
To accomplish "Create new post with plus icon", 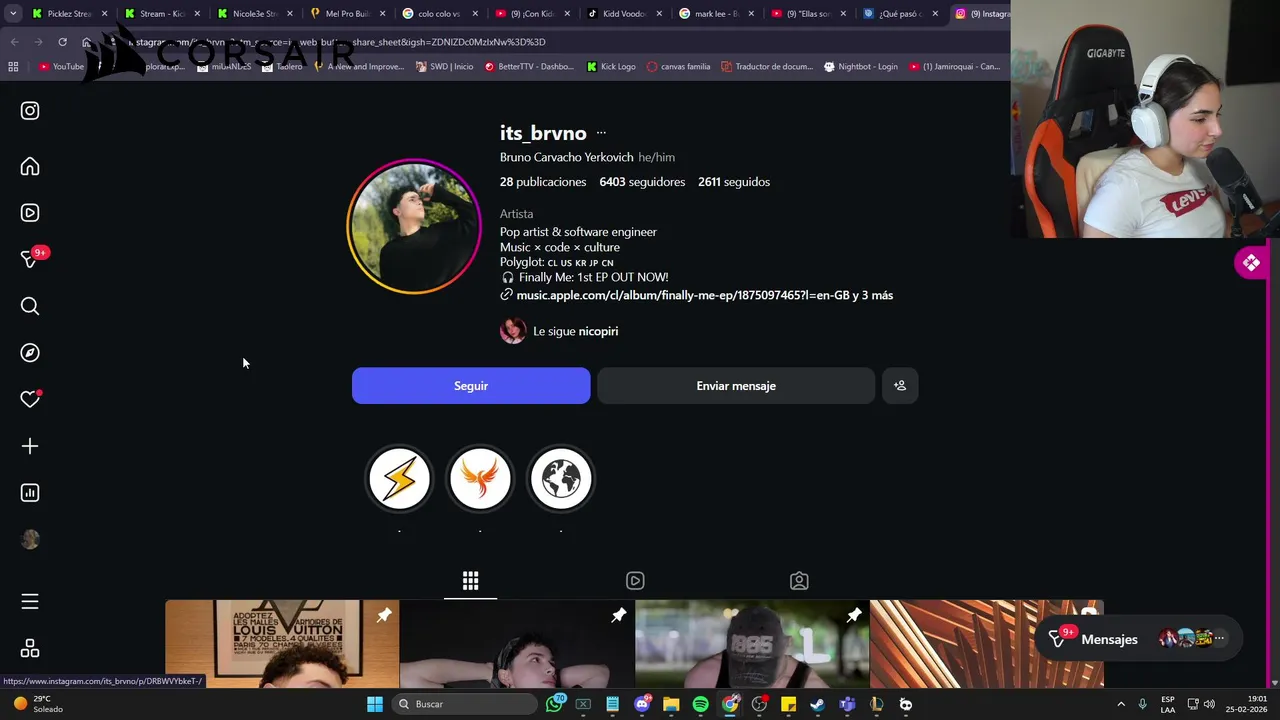I will pyautogui.click(x=30, y=446).
